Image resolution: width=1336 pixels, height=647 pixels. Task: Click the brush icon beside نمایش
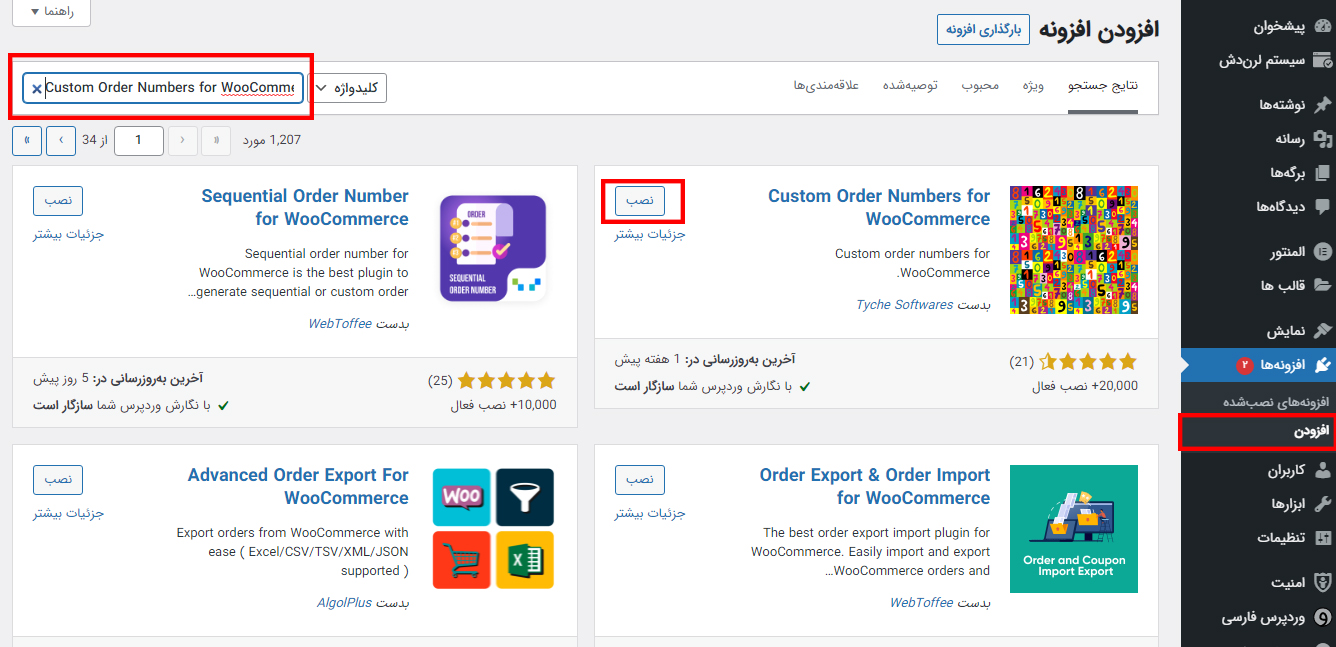click(1322, 331)
